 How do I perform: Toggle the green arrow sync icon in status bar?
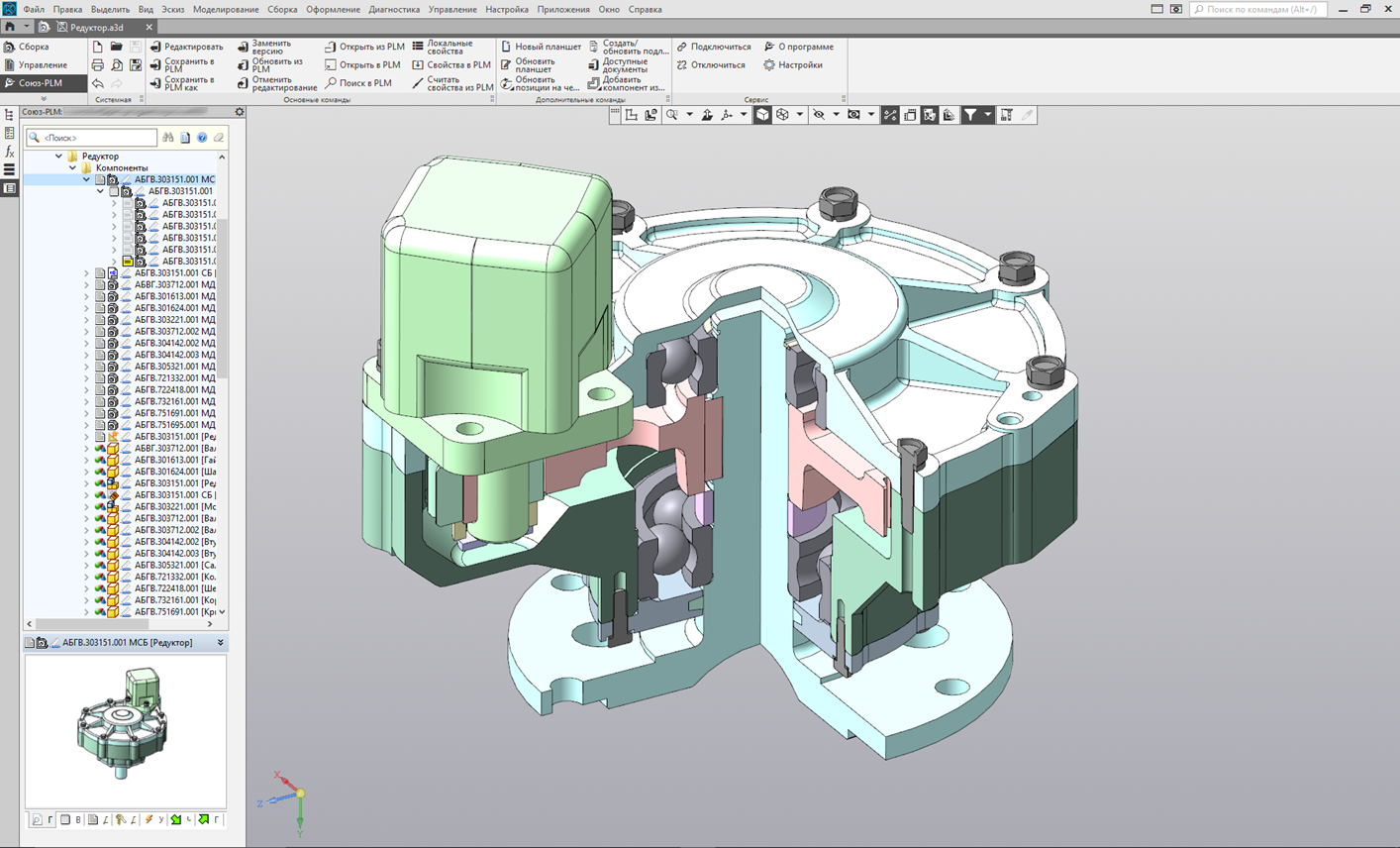[x=203, y=820]
